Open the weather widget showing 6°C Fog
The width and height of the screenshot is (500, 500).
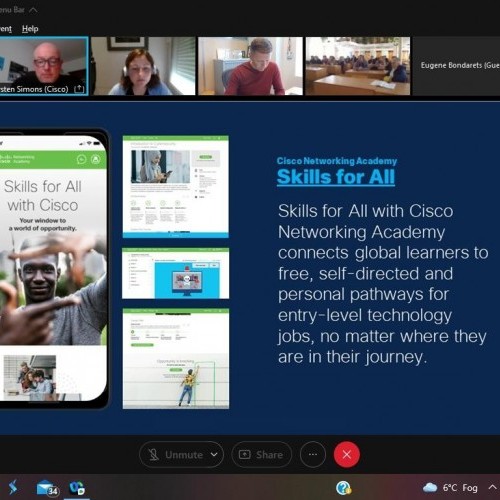pyautogui.click(x=450, y=488)
